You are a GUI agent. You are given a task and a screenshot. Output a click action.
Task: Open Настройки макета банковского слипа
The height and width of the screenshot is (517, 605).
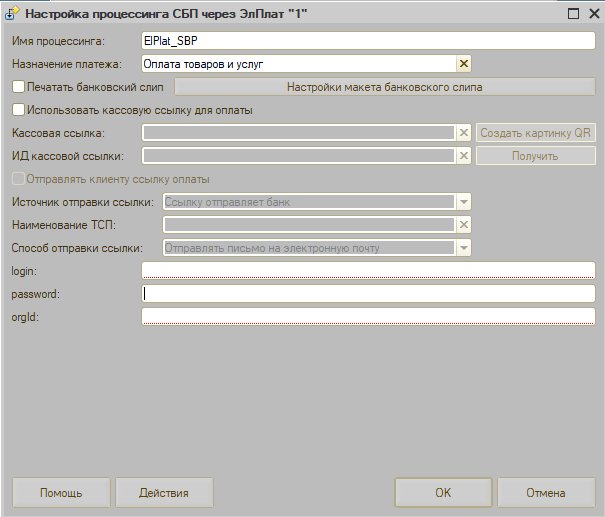click(385, 87)
